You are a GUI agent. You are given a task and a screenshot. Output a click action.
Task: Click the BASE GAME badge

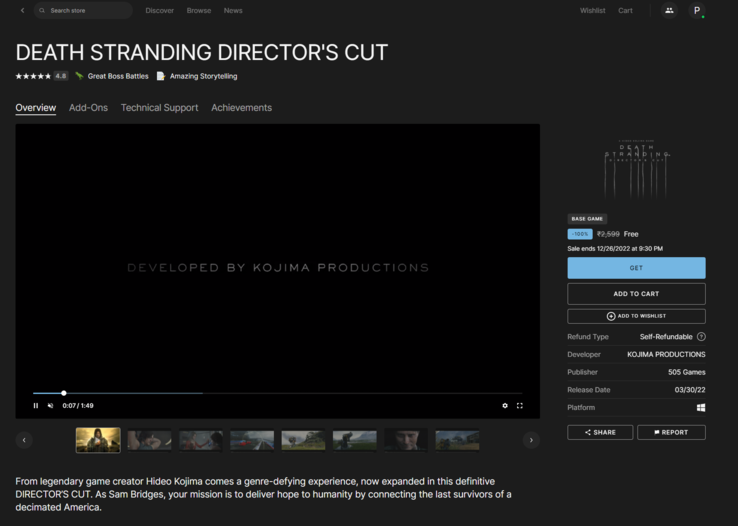587,219
